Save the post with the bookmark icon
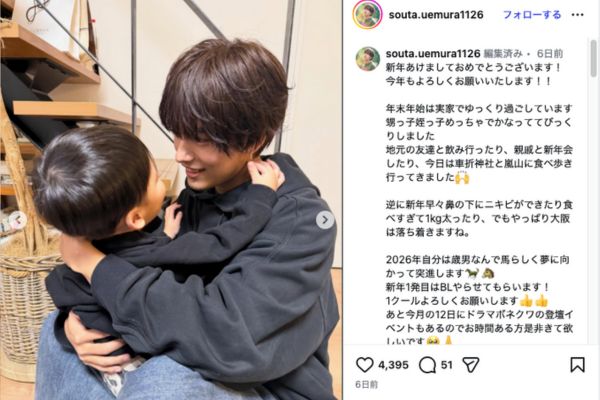600x400 pixels. 577,365
